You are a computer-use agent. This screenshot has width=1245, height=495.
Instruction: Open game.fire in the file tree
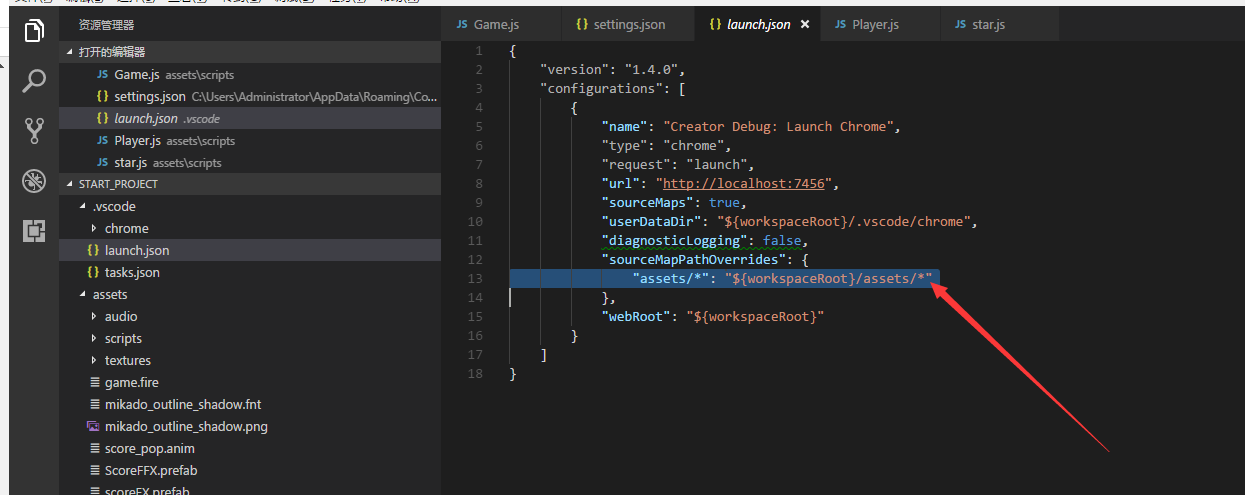point(249,382)
